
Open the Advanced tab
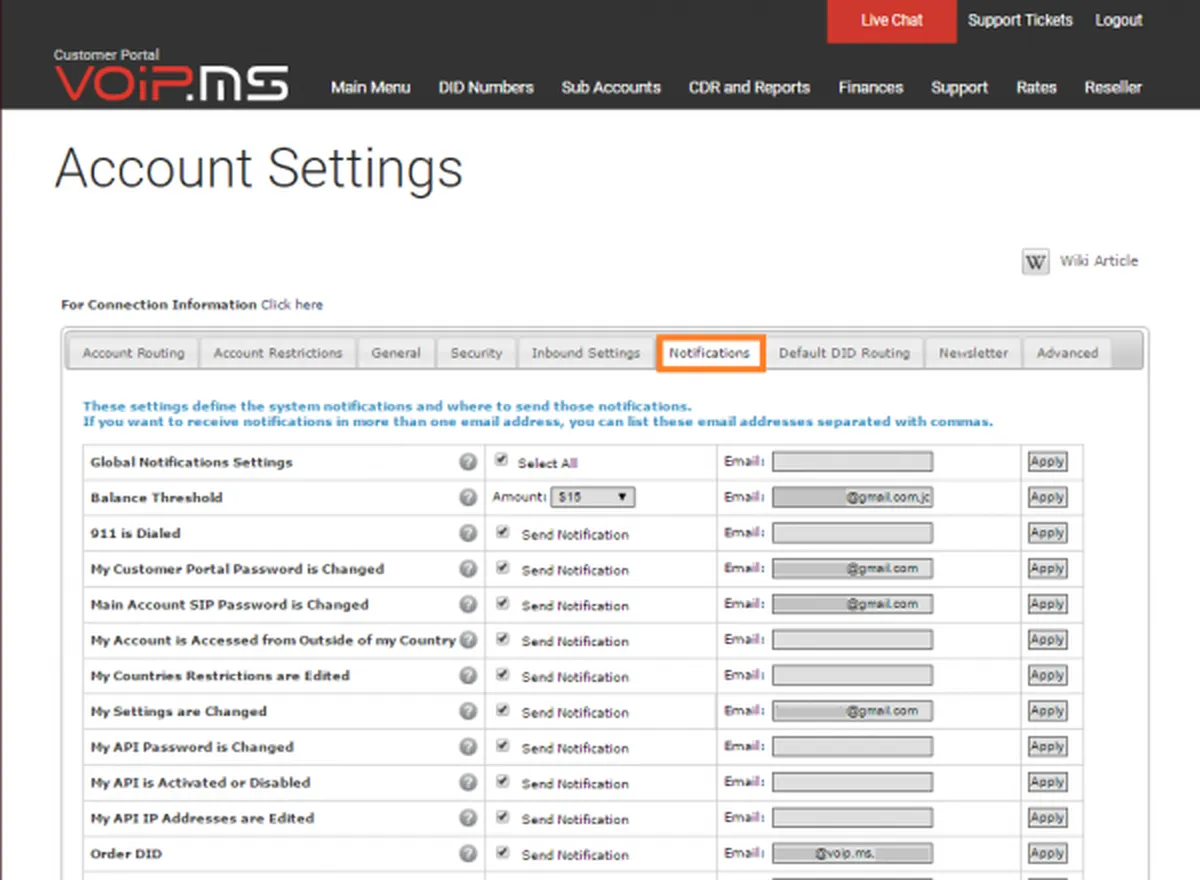[1067, 353]
